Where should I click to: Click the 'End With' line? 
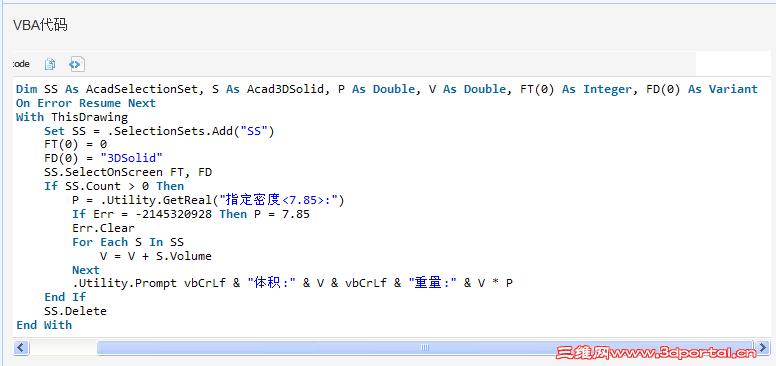(x=44, y=325)
